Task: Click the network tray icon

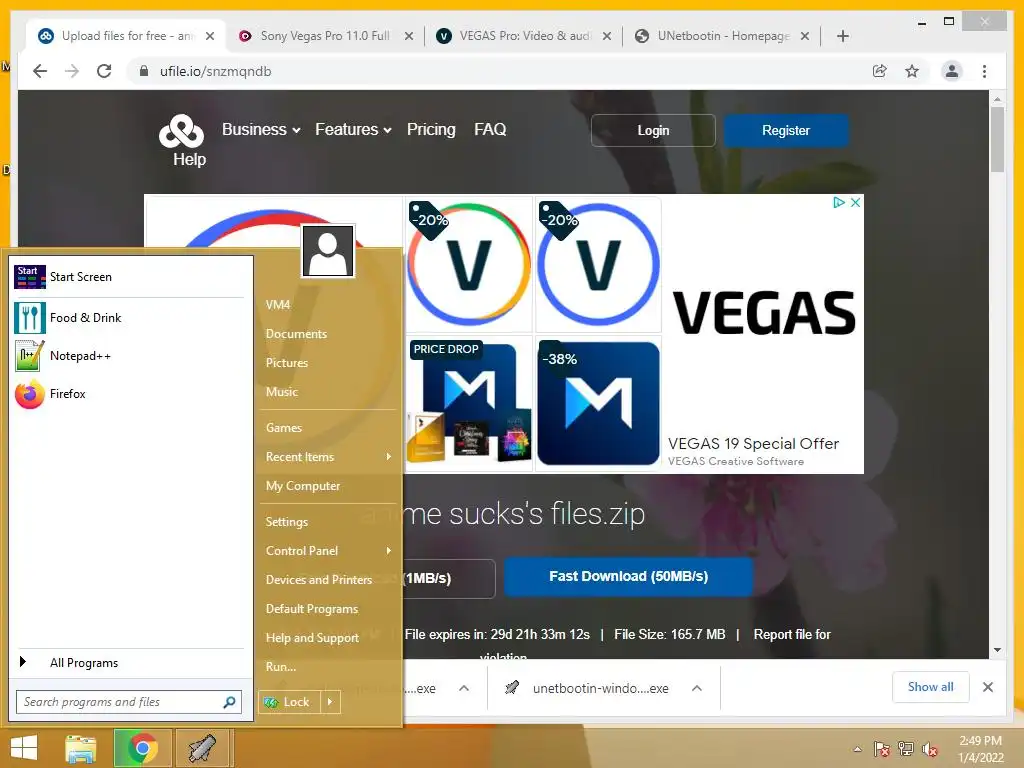Action: point(906,749)
